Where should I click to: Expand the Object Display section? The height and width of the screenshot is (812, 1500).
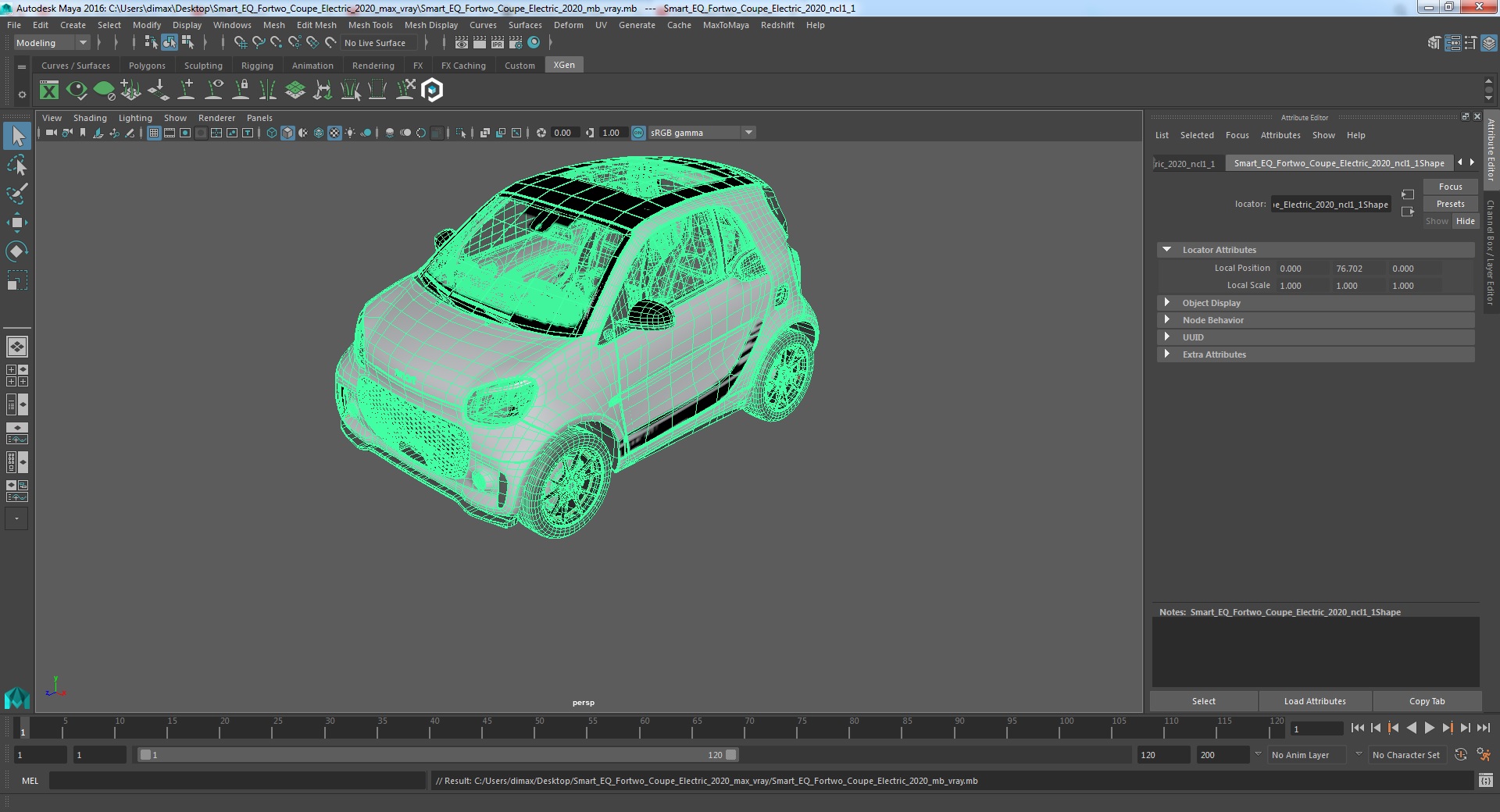point(1166,303)
